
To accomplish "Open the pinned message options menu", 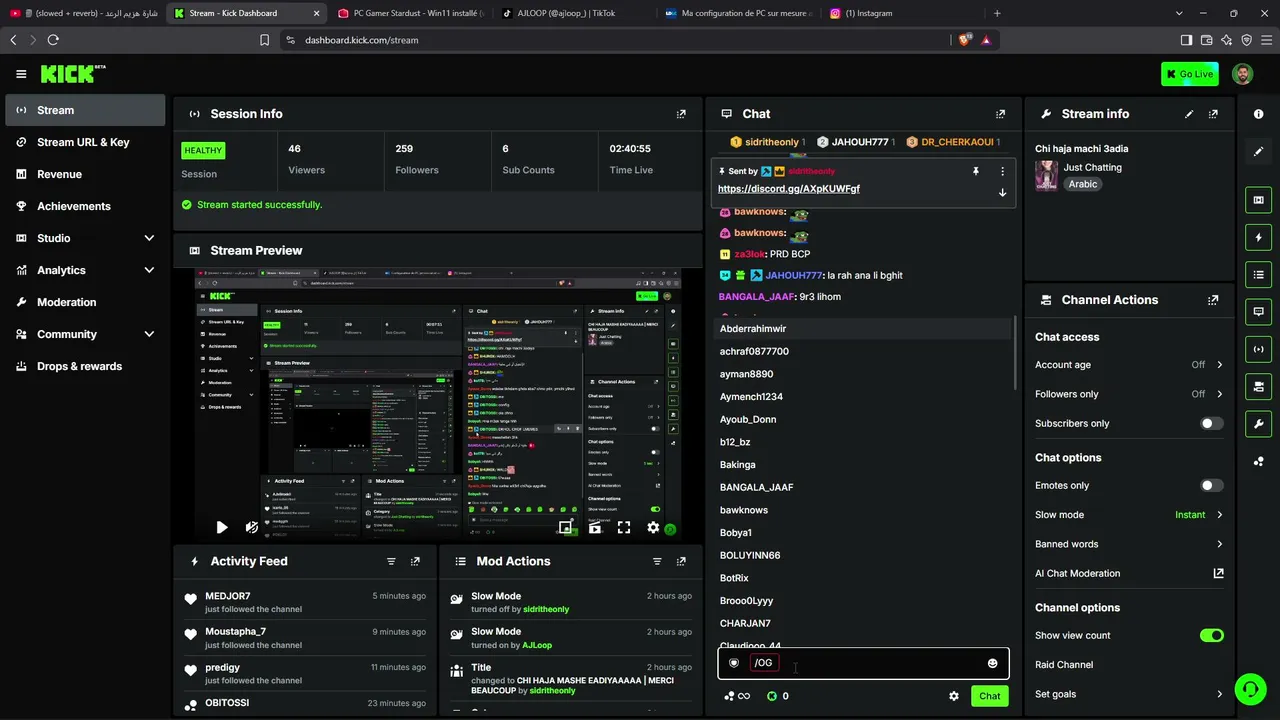I will pos(1002,171).
